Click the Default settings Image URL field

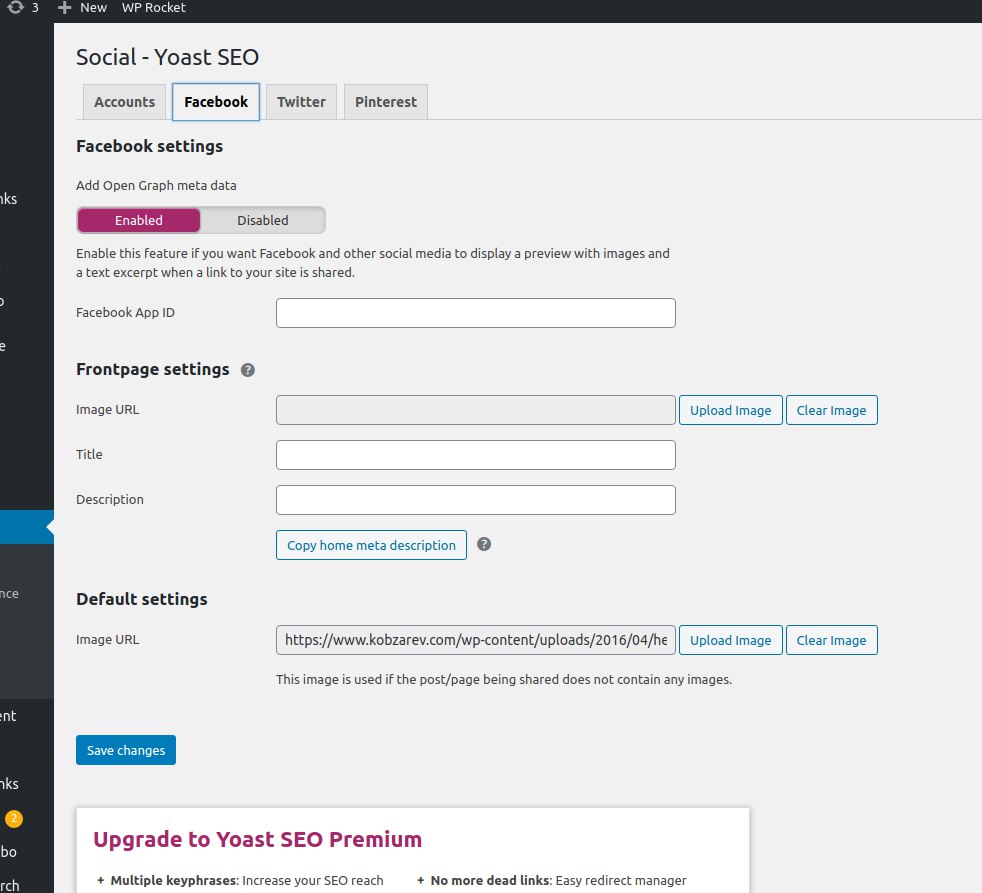click(x=476, y=640)
